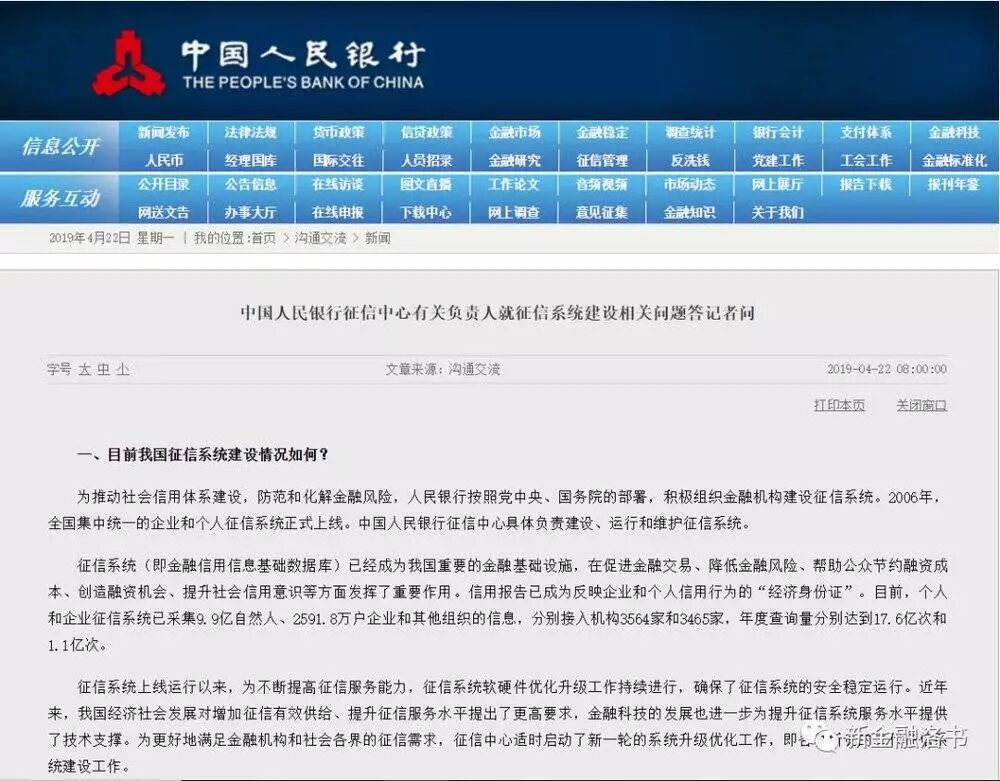Click the 信息公开 section header
Viewport: 1000px width, 781px height.
(60, 147)
